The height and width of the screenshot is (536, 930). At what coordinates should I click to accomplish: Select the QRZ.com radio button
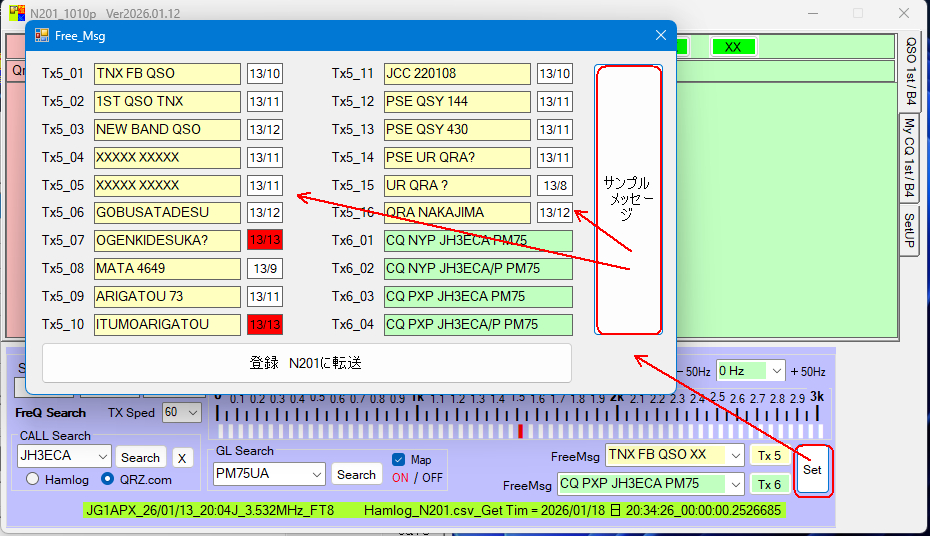click(107, 479)
